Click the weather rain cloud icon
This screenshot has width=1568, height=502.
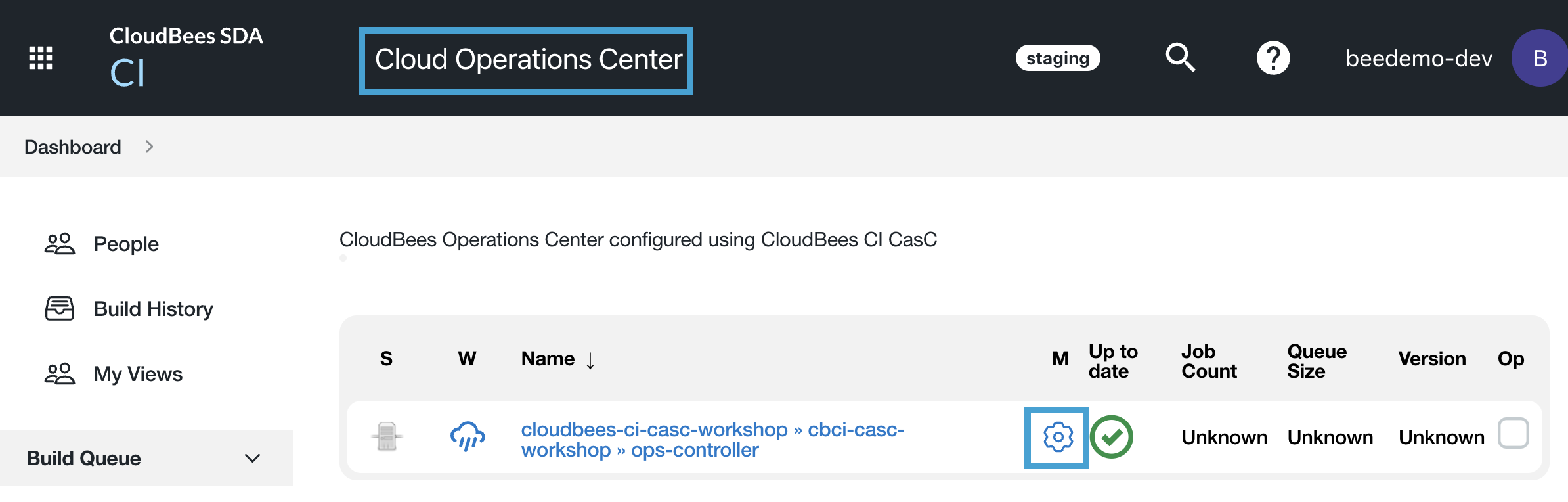(468, 437)
